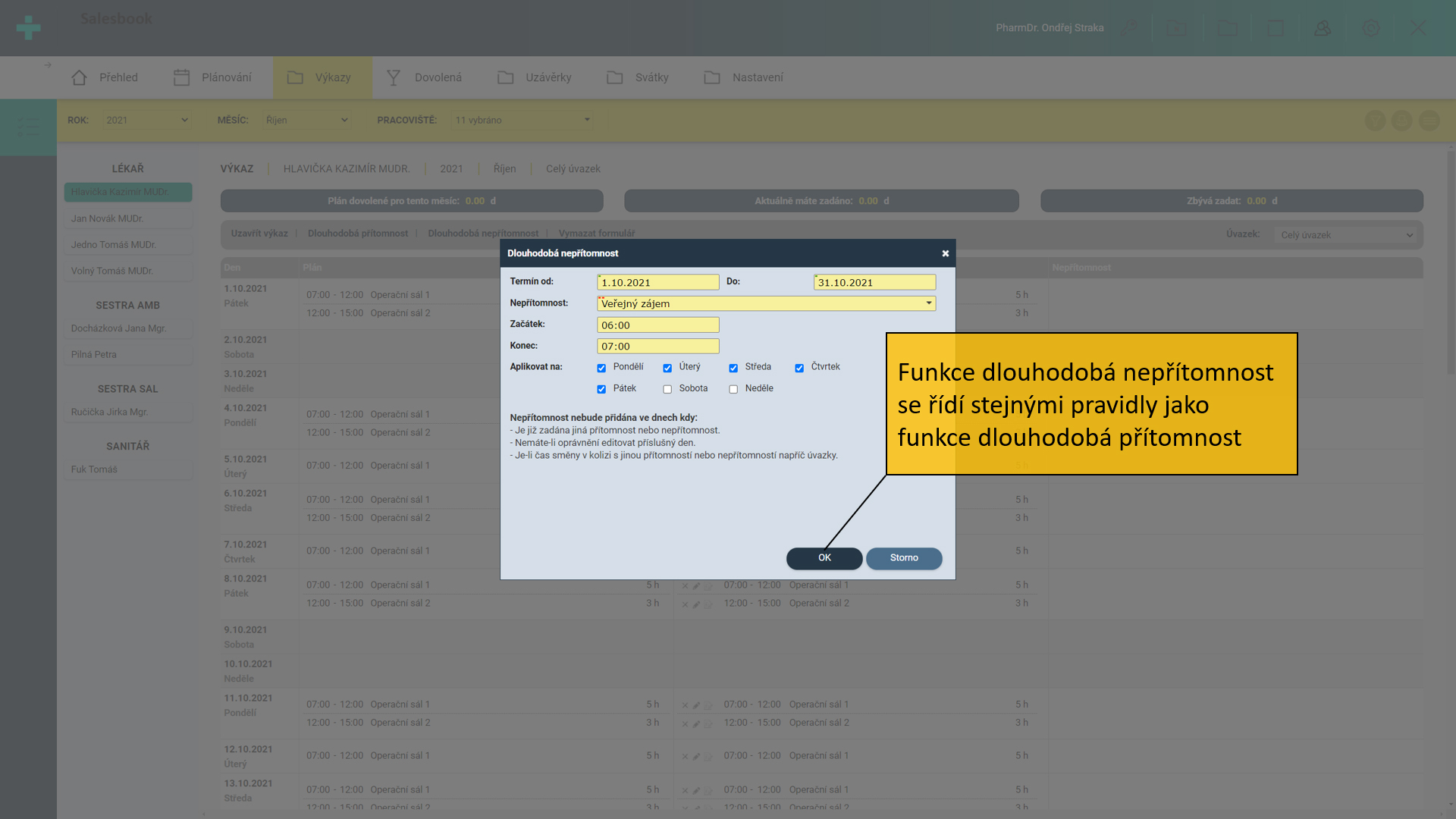The height and width of the screenshot is (819, 1456).
Task: Click the key icon beside user name
Action: click(x=1129, y=28)
